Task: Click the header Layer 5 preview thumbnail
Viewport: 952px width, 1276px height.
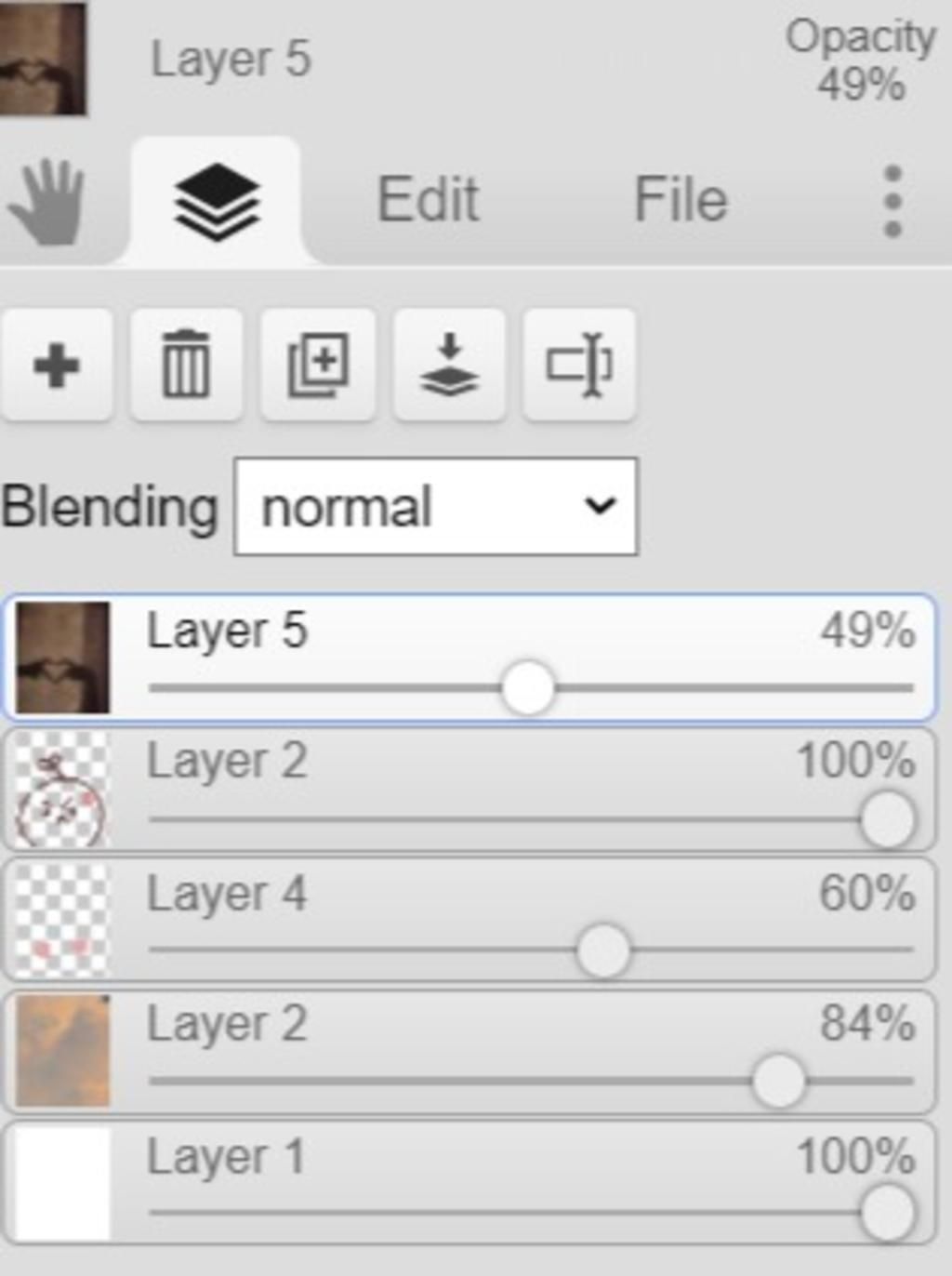Action: pyautogui.click(x=43, y=59)
